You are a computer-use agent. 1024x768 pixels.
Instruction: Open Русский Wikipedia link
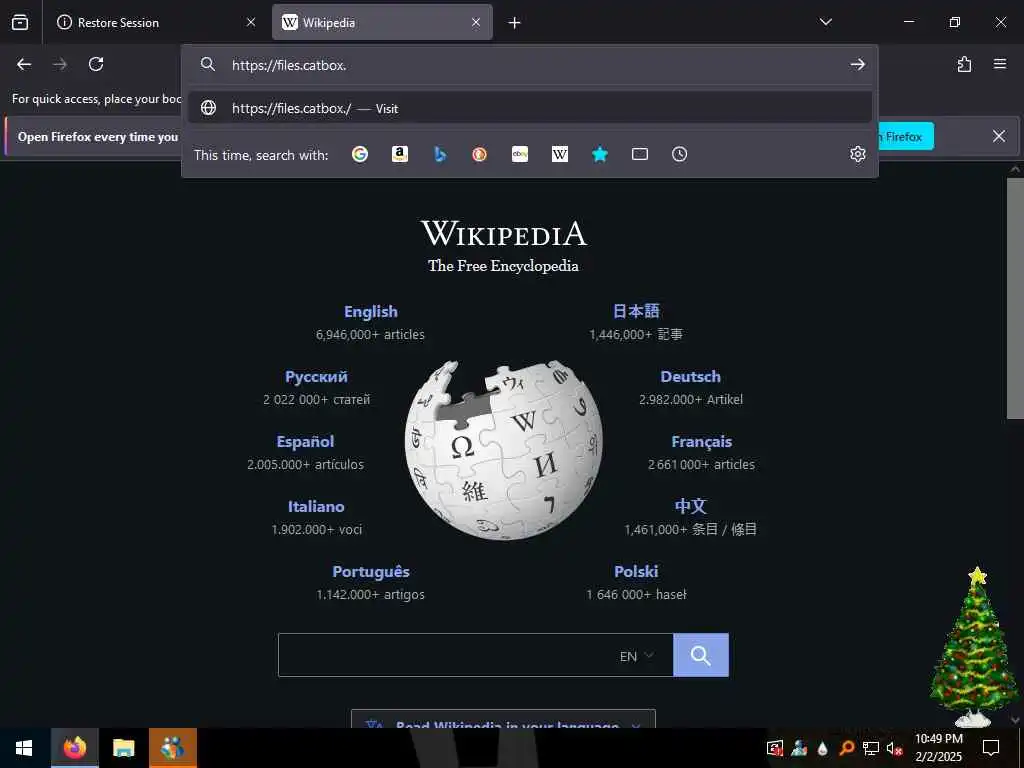[316, 377]
